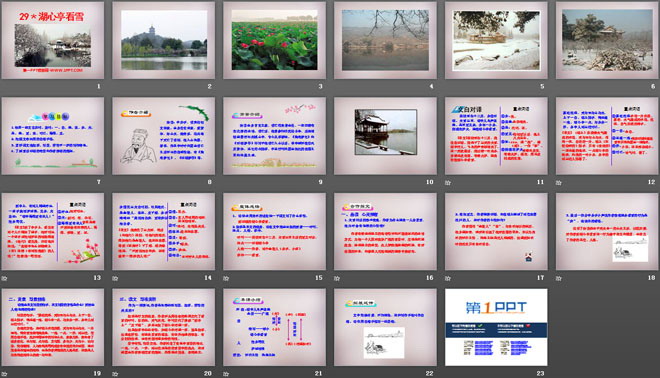Select slide 10 with the lake pavilion photo

(385, 136)
